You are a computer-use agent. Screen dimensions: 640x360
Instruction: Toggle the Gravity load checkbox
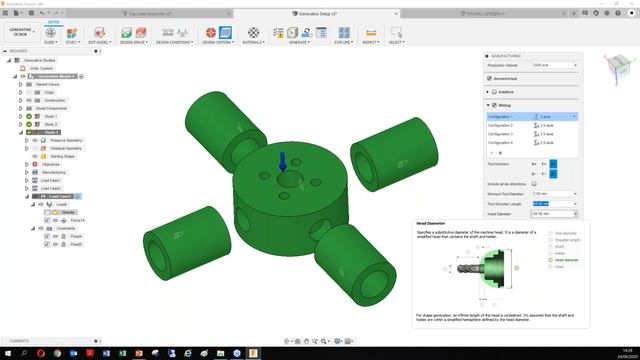coord(47,212)
